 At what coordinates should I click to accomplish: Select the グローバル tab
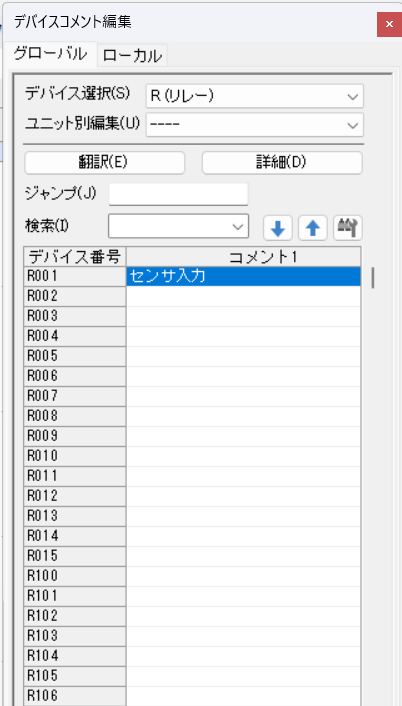point(50,54)
